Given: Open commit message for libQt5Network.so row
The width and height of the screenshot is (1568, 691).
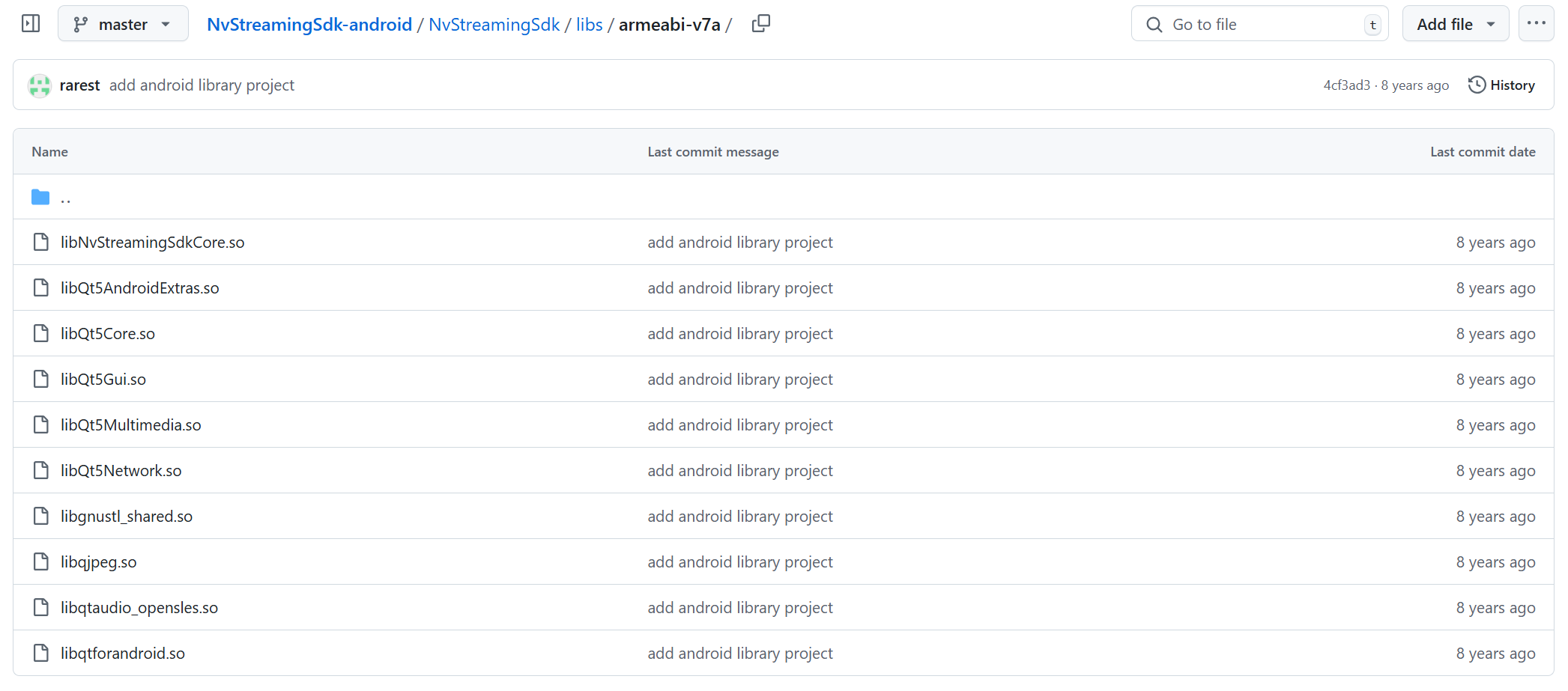Looking at the screenshot, I should 740,471.
